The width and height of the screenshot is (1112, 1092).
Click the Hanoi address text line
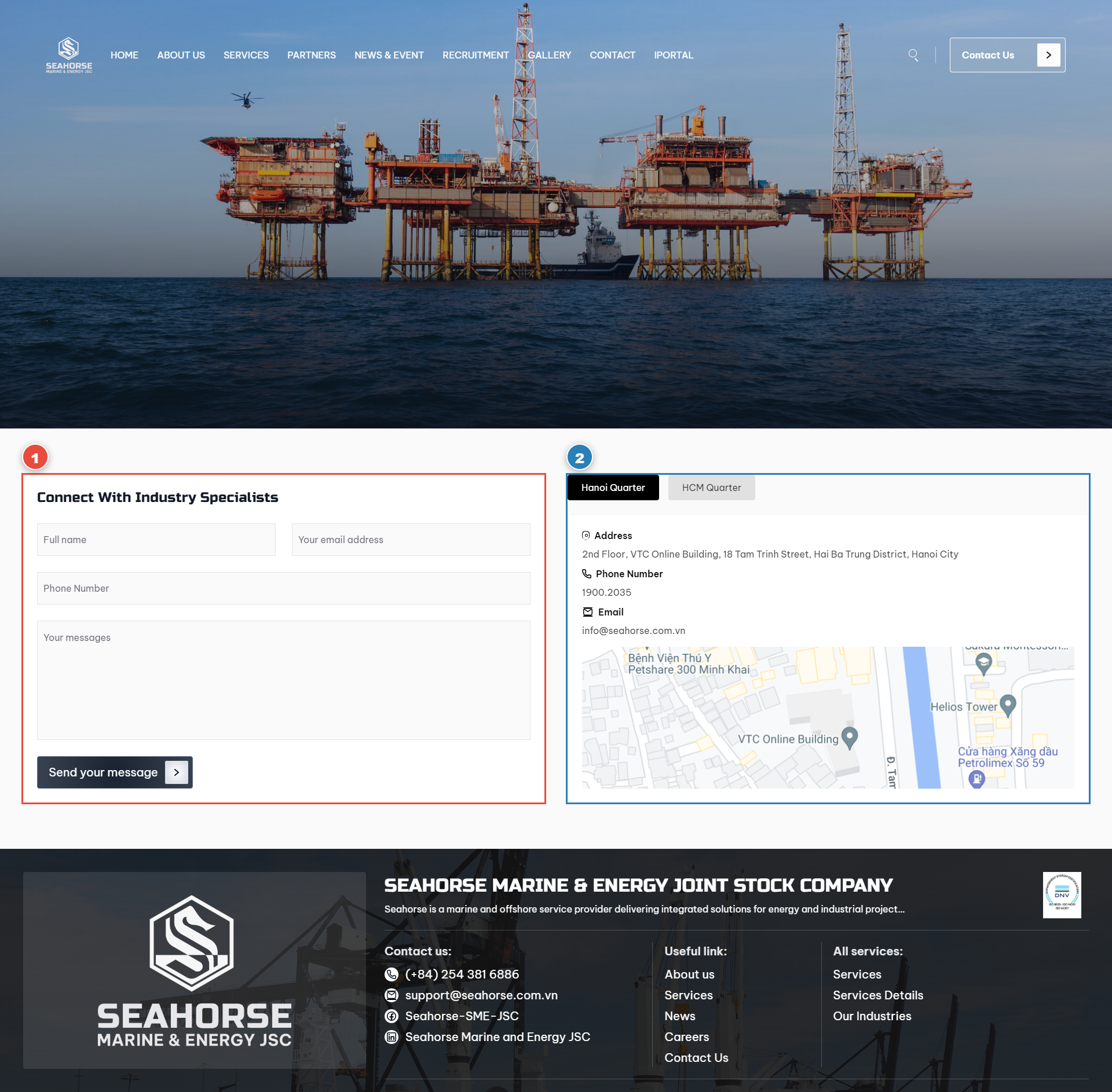(x=770, y=554)
